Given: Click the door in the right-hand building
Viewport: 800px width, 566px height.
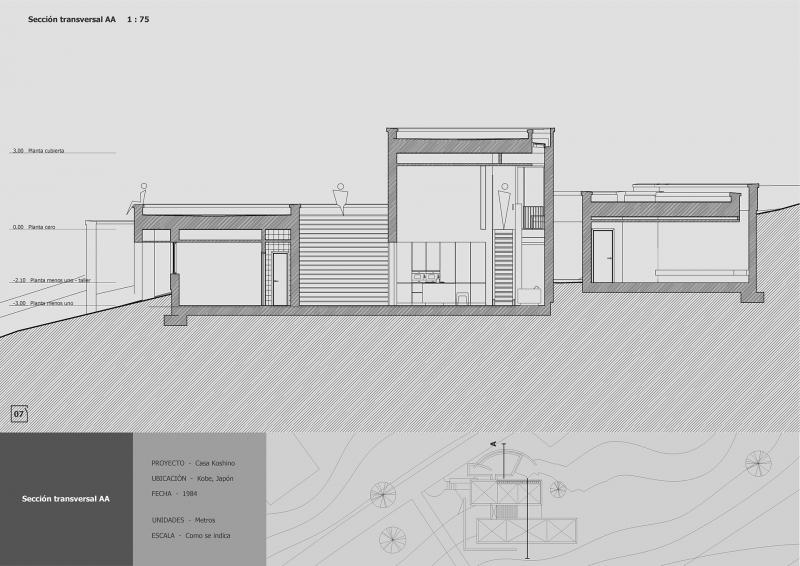Looking at the screenshot, I should (603, 256).
